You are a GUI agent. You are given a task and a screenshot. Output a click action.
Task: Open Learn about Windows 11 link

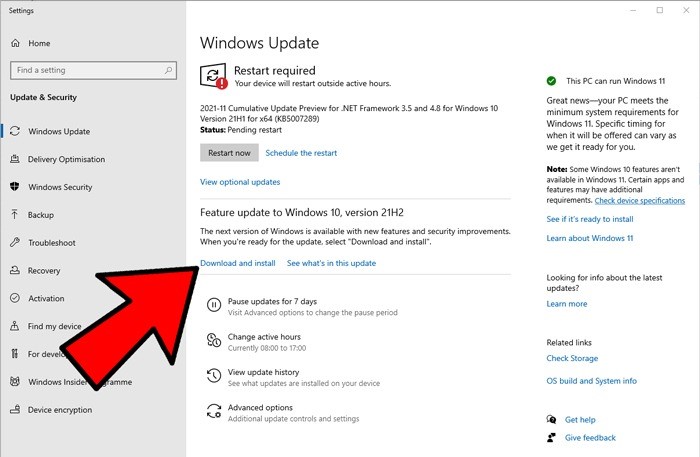tap(590, 238)
